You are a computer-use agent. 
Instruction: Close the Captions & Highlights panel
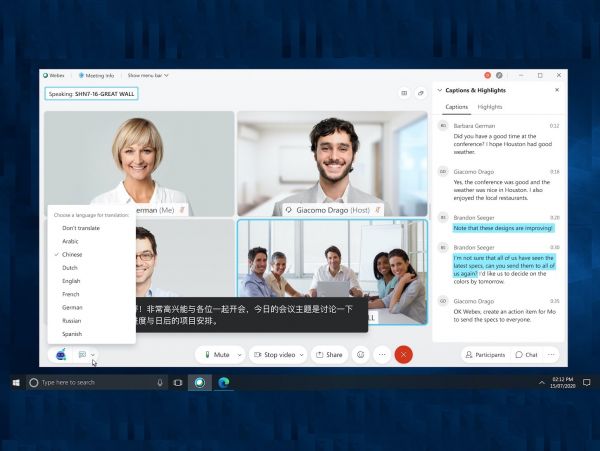click(x=557, y=90)
